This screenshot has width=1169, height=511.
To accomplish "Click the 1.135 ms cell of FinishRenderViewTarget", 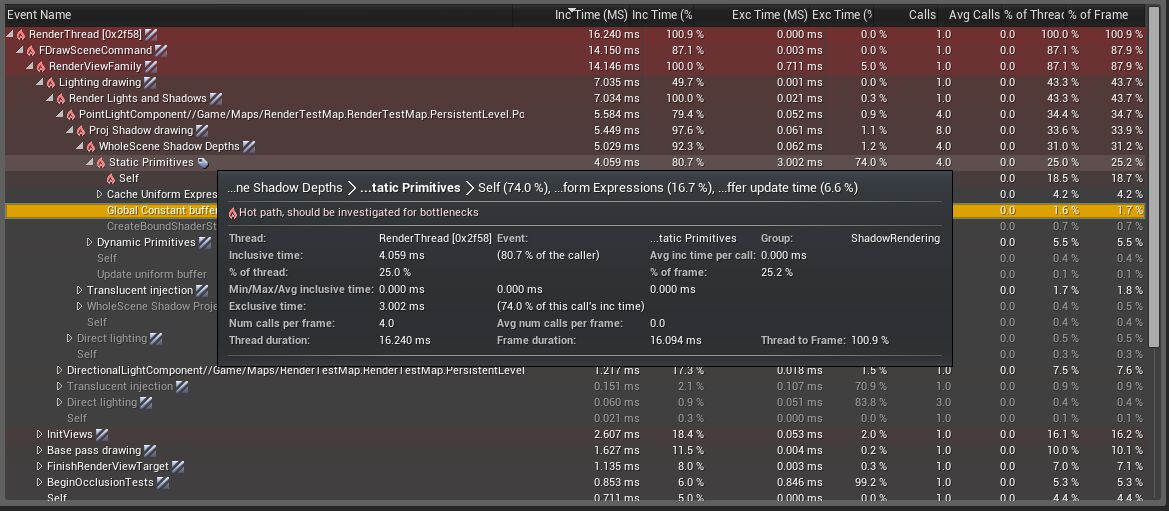I will pos(617,466).
